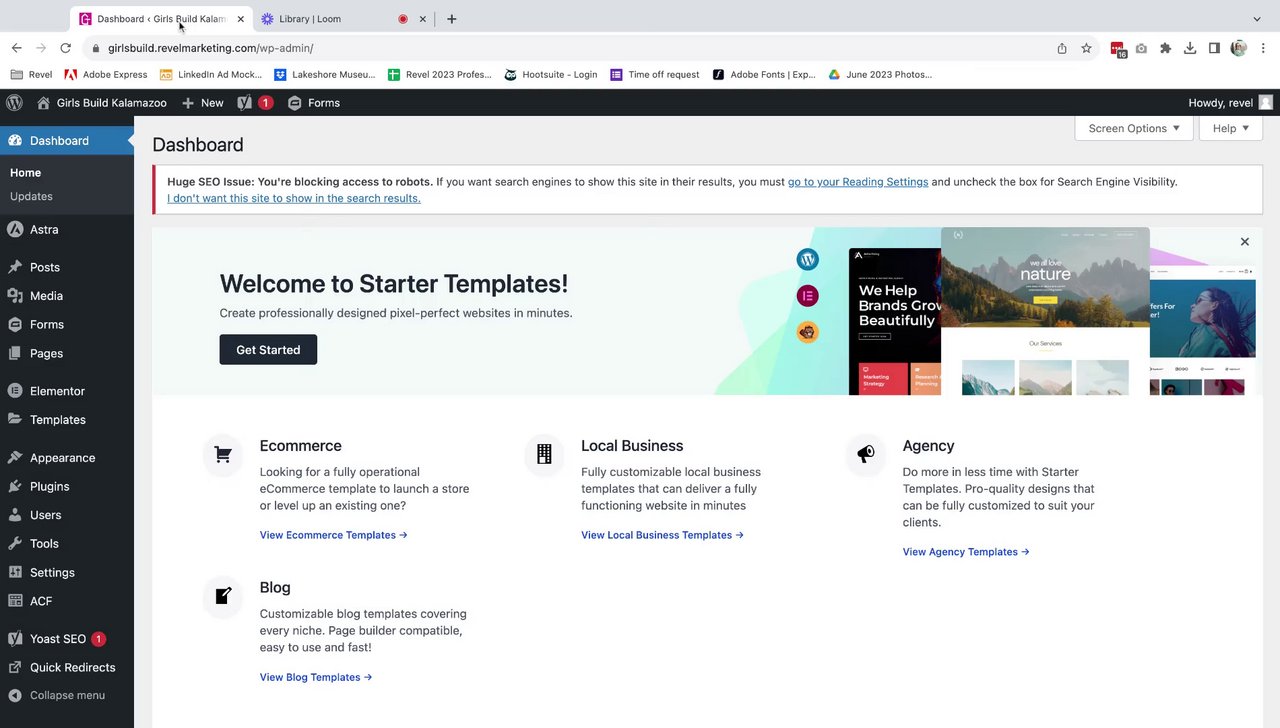Image resolution: width=1280 pixels, height=728 pixels.
Task: Click the Local Business building icon
Action: 544,455
